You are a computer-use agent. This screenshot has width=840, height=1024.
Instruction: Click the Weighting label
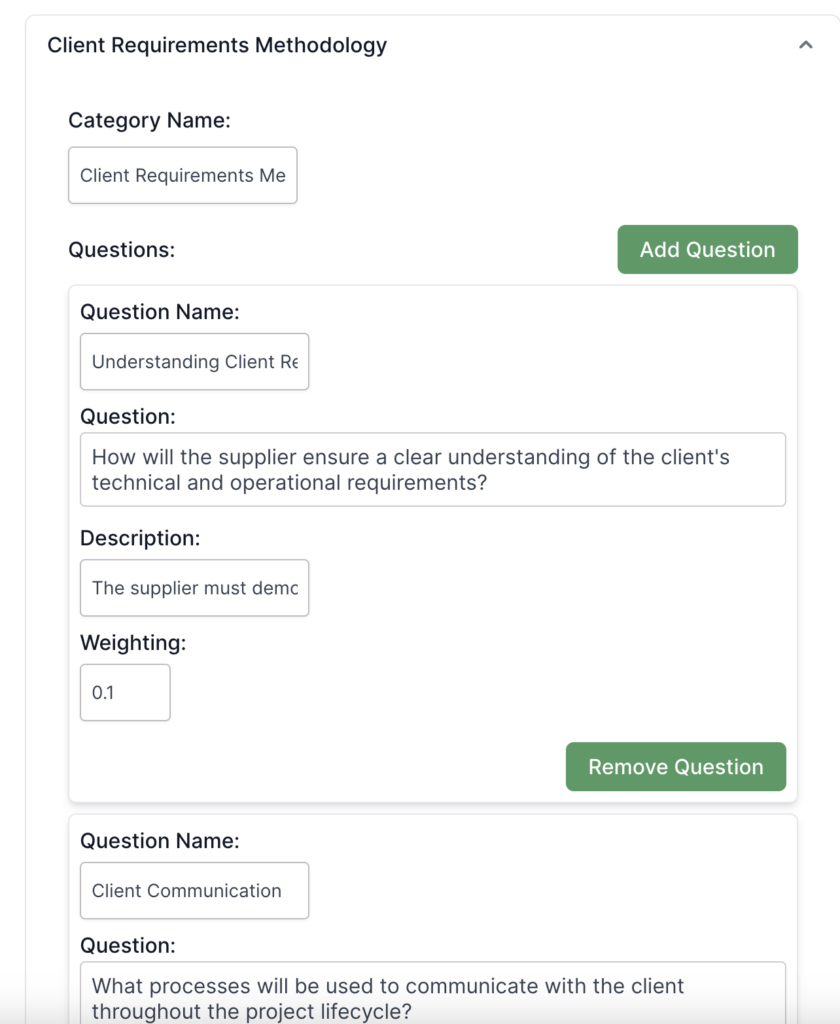pyautogui.click(x=133, y=642)
